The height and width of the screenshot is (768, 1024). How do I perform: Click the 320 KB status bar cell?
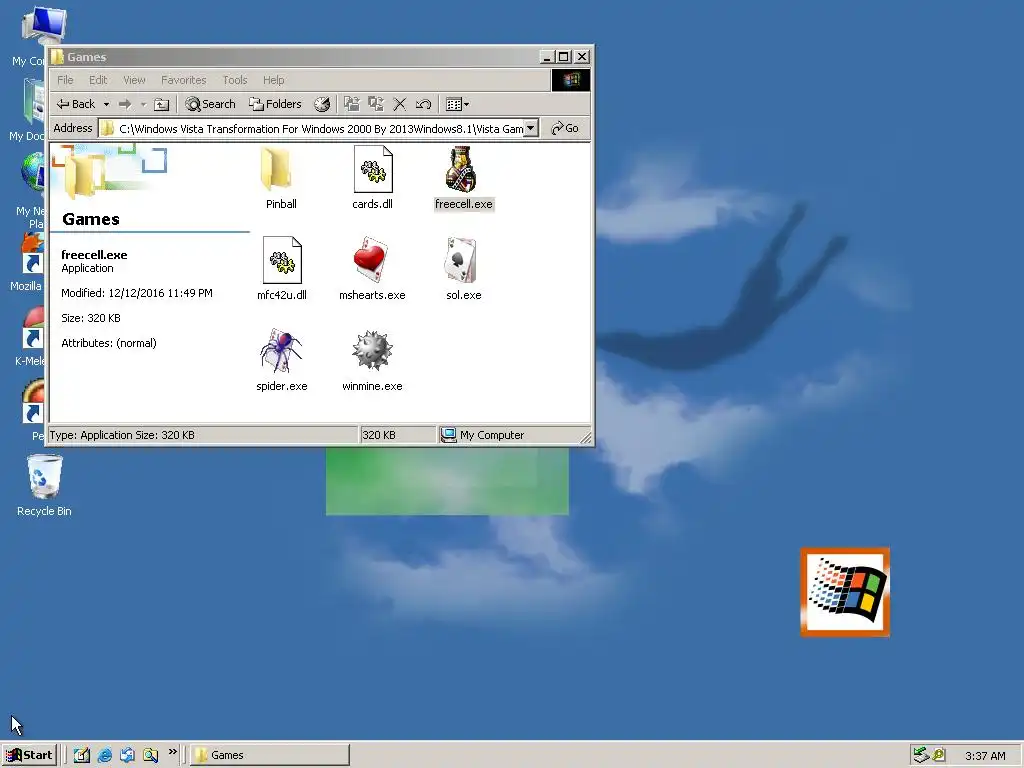tap(397, 435)
